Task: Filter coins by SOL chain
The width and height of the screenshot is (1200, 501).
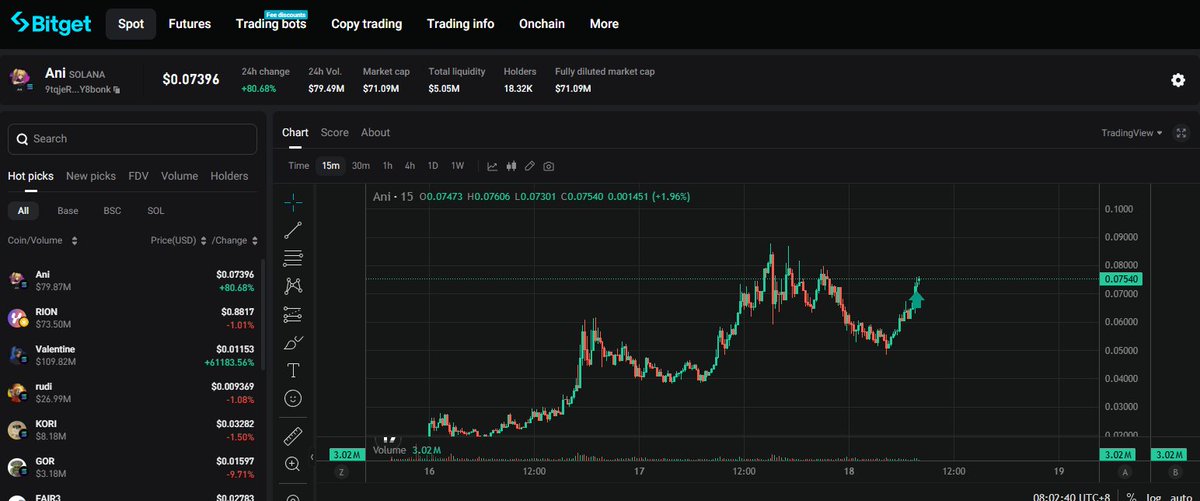Action: click(156, 211)
